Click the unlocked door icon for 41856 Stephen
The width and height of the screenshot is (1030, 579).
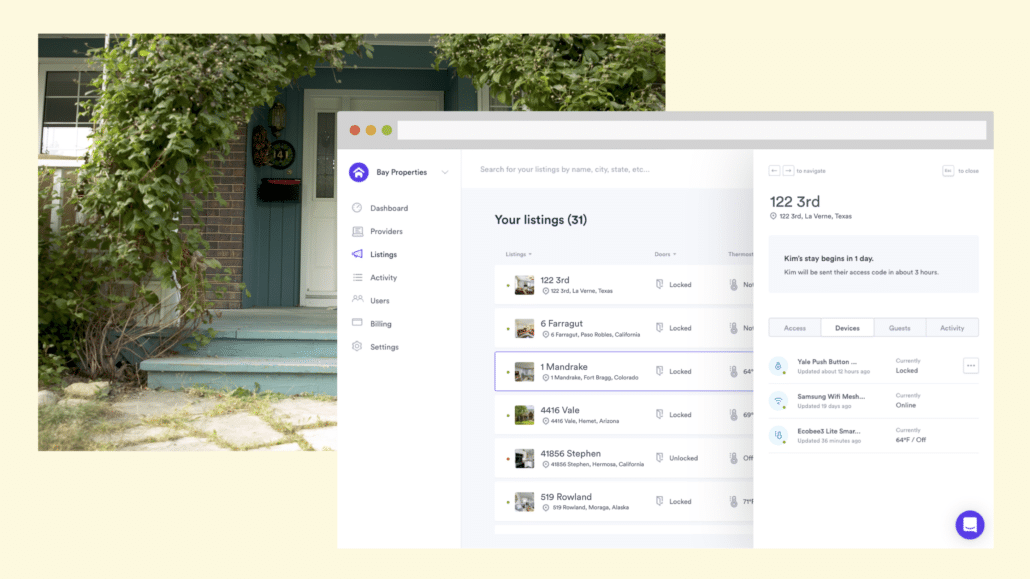tap(660, 457)
